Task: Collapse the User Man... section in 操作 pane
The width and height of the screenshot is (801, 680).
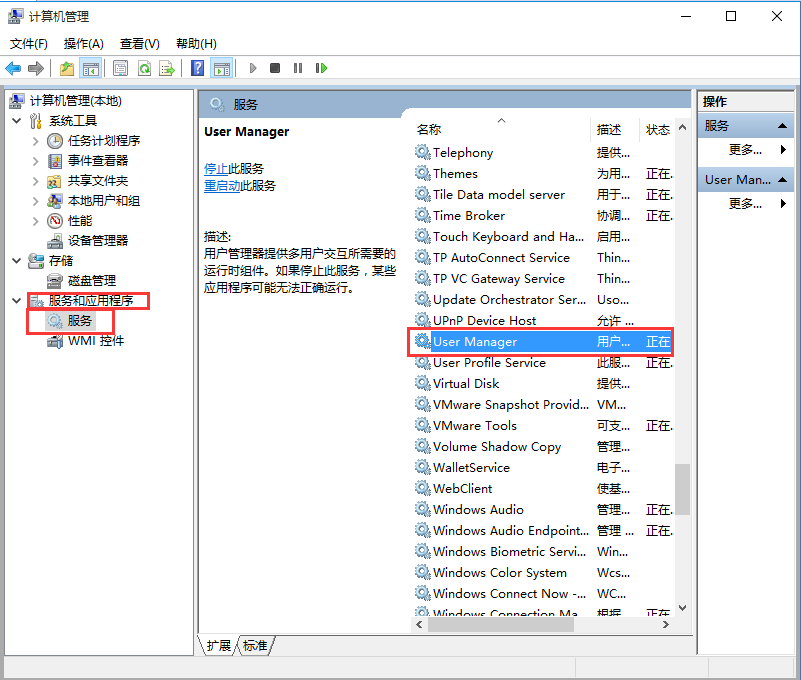Action: pos(782,180)
